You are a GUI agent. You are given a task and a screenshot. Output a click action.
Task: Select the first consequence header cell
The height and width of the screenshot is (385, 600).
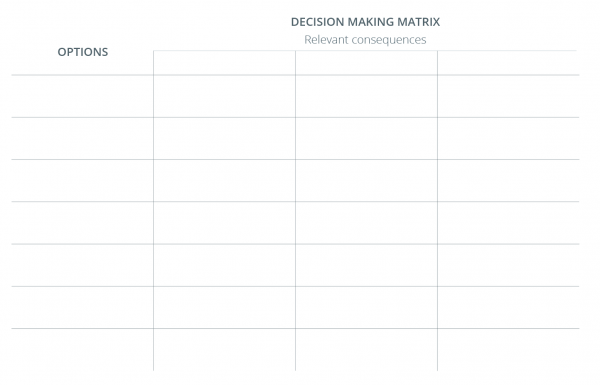(224, 63)
